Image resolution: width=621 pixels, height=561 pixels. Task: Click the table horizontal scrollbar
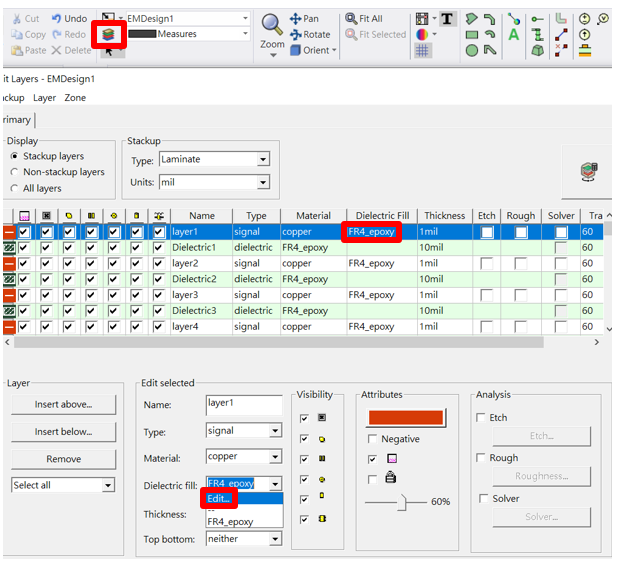[x=279, y=342]
